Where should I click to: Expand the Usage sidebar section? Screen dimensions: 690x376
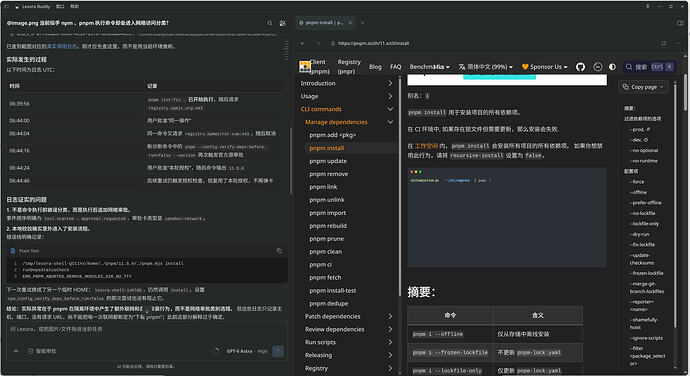(390, 96)
